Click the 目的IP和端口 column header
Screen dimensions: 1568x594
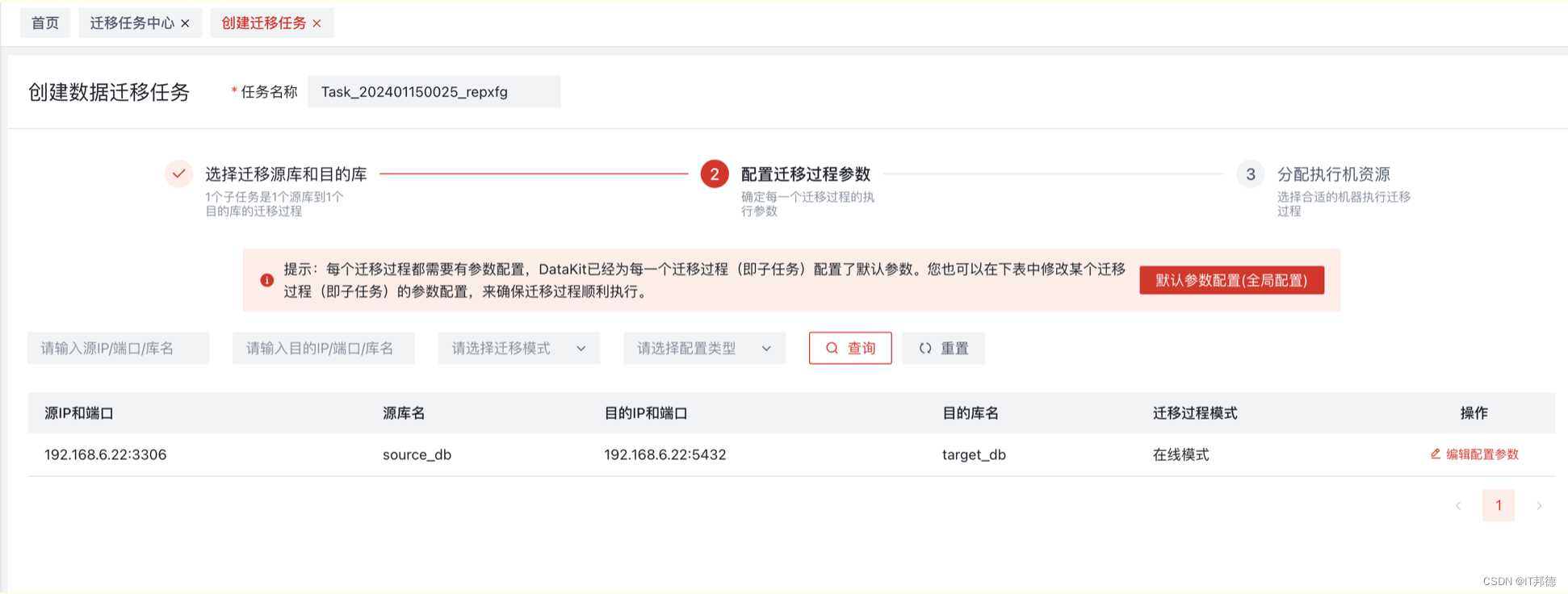pyautogui.click(x=646, y=413)
